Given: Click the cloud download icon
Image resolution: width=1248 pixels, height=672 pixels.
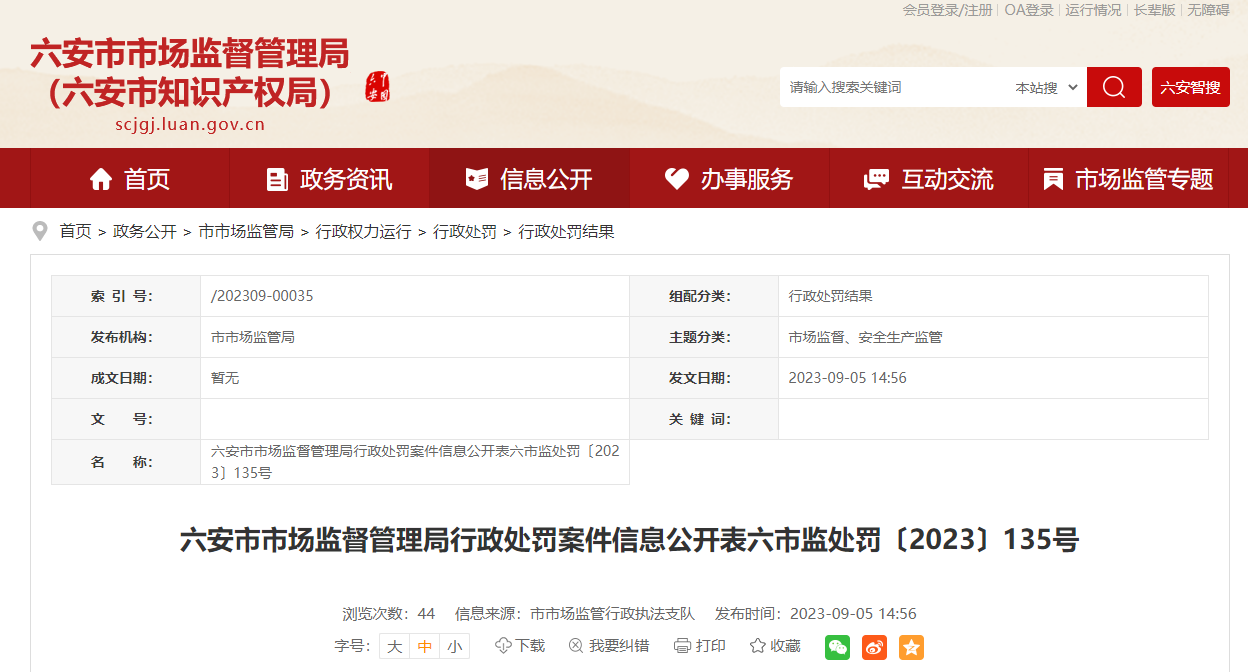Looking at the screenshot, I should click(x=503, y=646).
